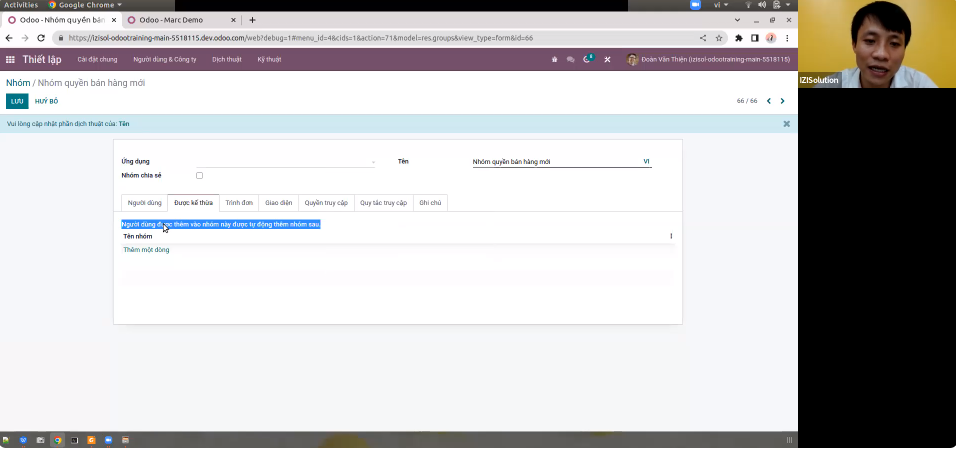Screen dimensions: 956x449
Task: Go to previous record arrow
Action: (768, 101)
